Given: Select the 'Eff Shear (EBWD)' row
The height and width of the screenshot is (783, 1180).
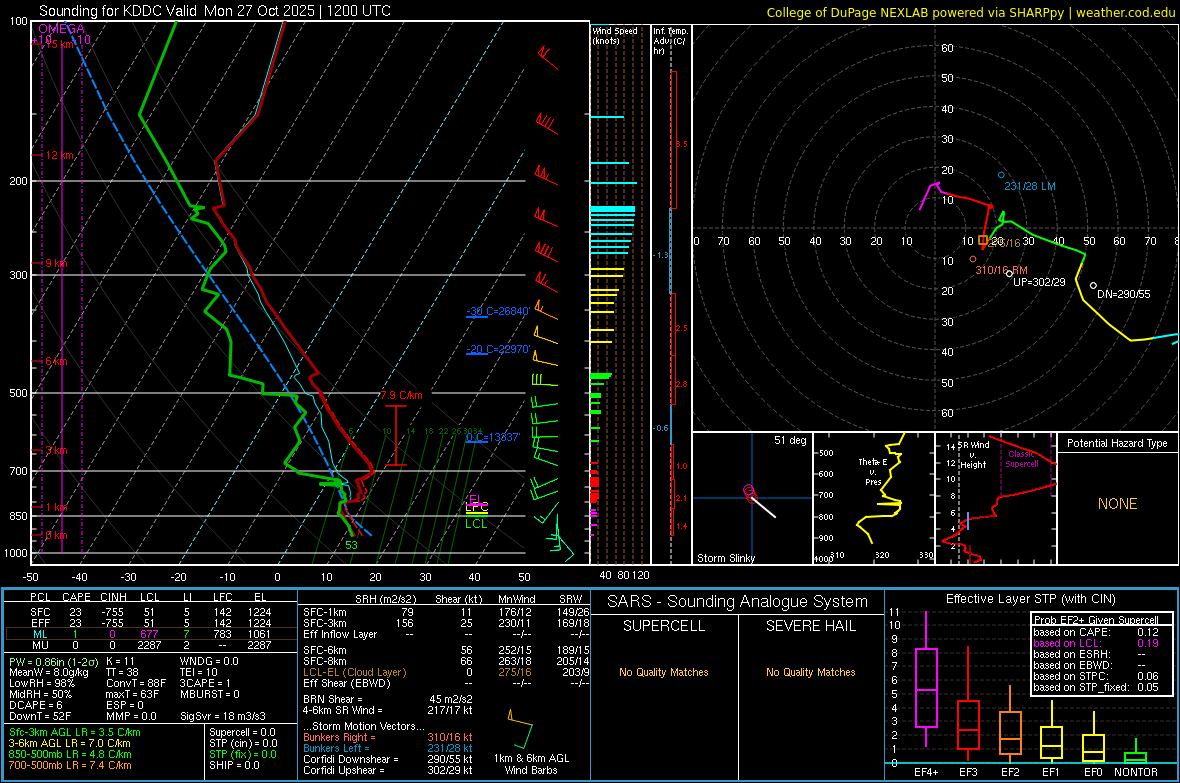Looking at the screenshot, I should [446, 684].
